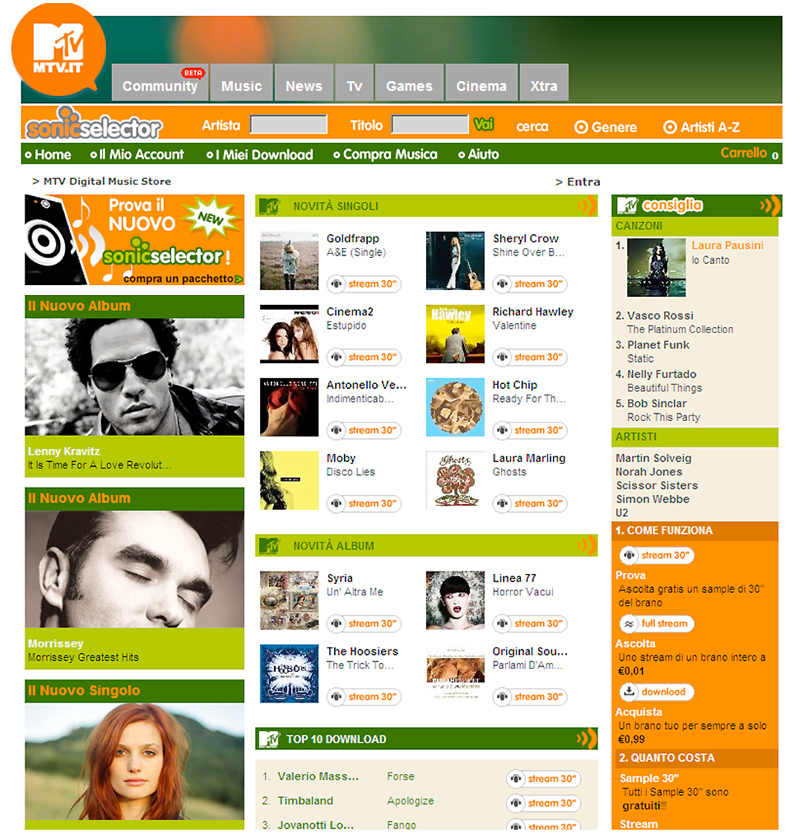Click the Laura Pausini recommended song link
Viewport: 800px width, 833px height.
(x=727, y=245)
